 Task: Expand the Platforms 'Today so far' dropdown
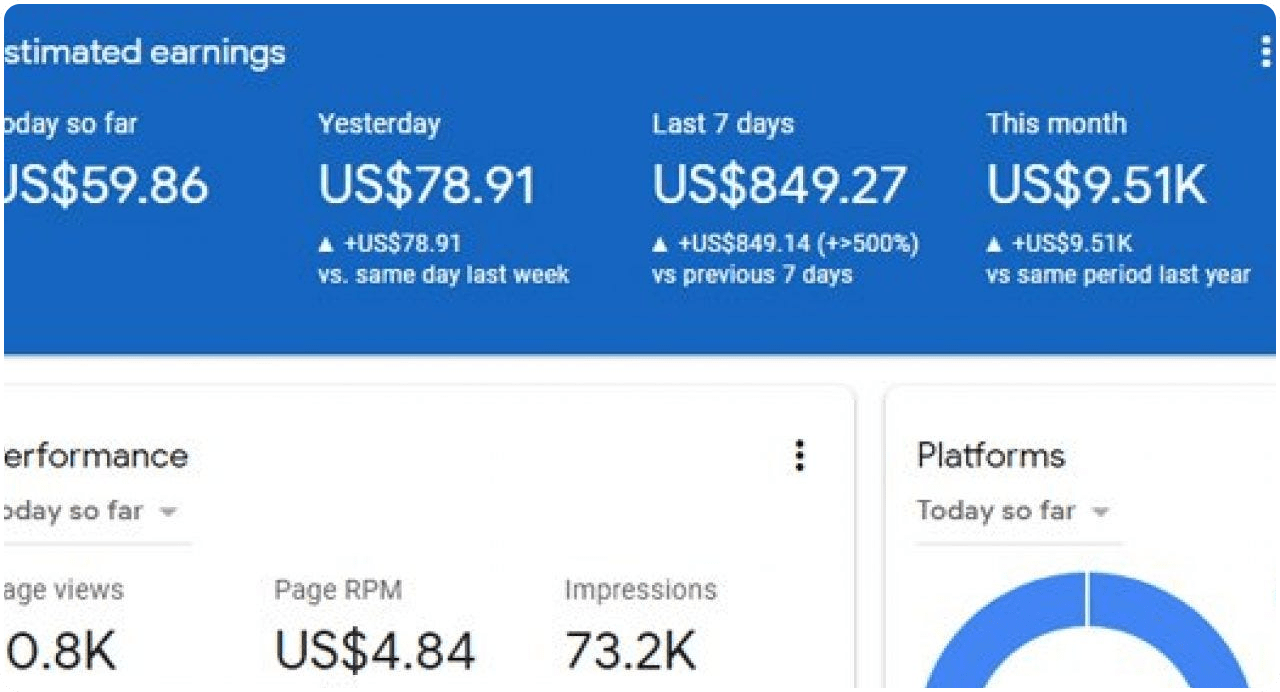pos(1100,512)
